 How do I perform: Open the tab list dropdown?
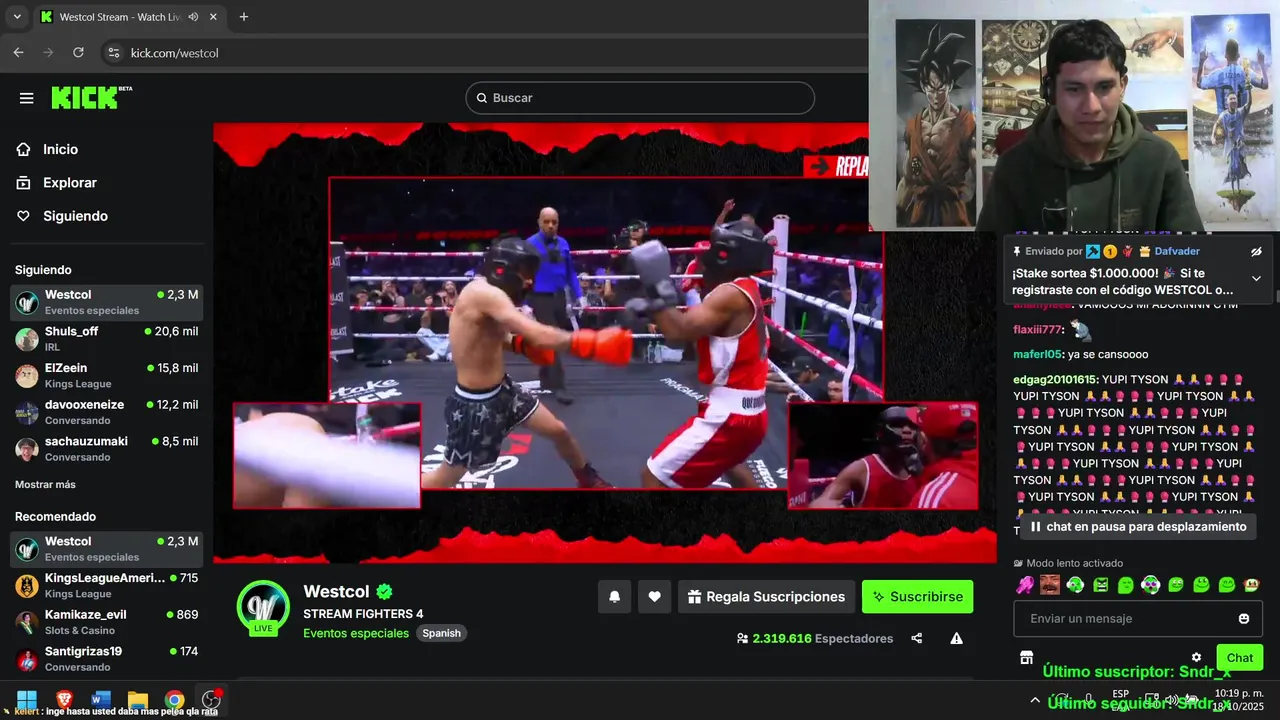point(17,17)
